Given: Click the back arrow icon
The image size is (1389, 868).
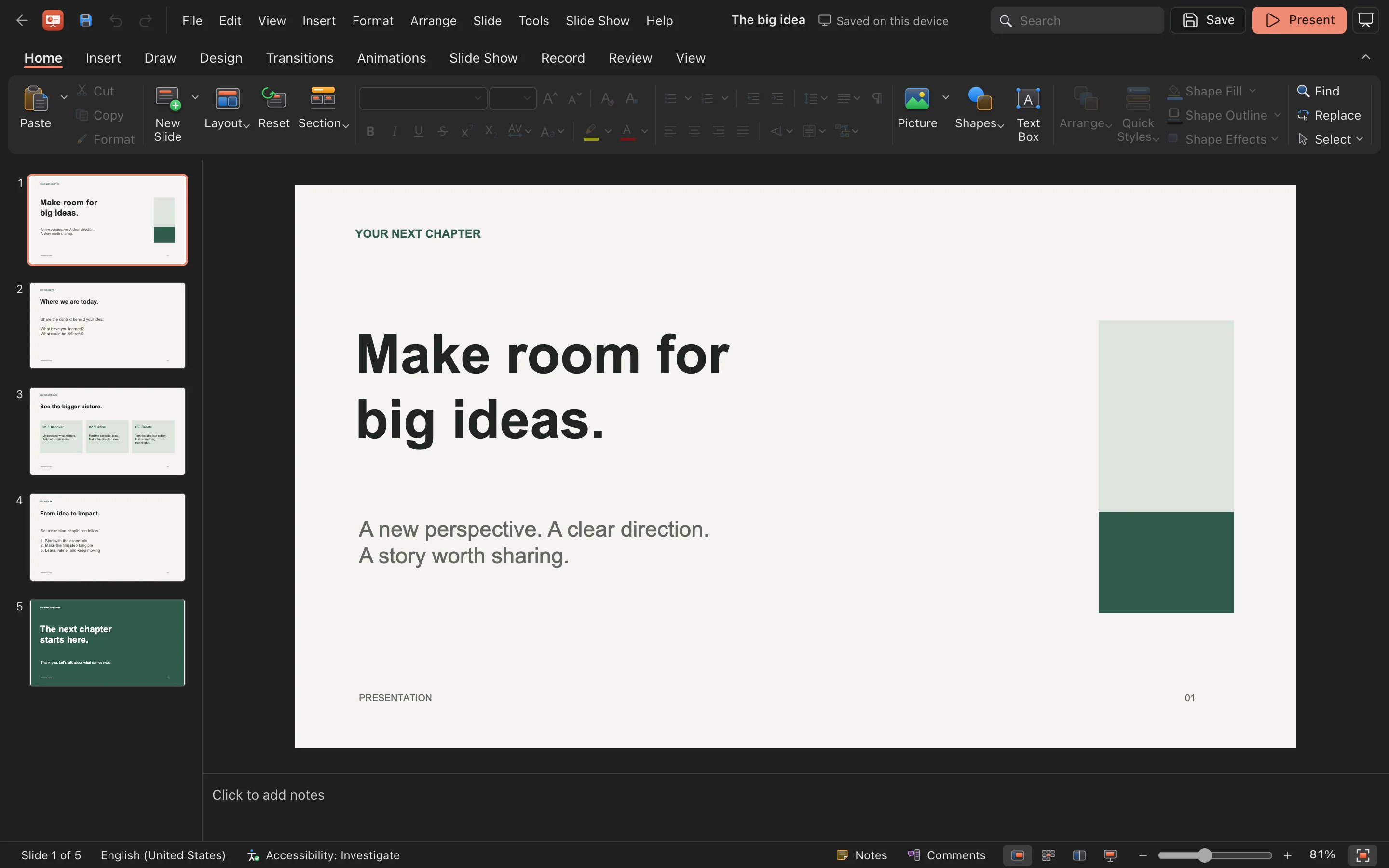Looking at the screenshot, I should (22, 21).
